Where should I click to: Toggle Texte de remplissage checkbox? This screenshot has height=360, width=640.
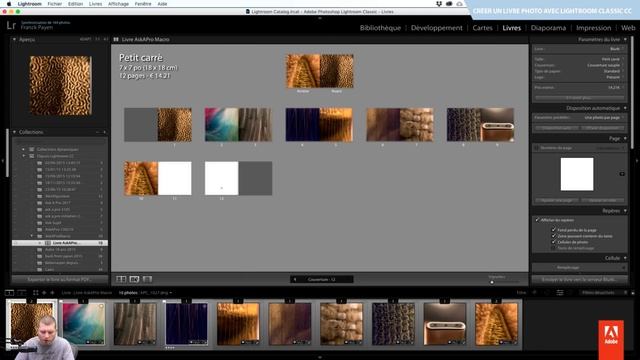[554, 248]
